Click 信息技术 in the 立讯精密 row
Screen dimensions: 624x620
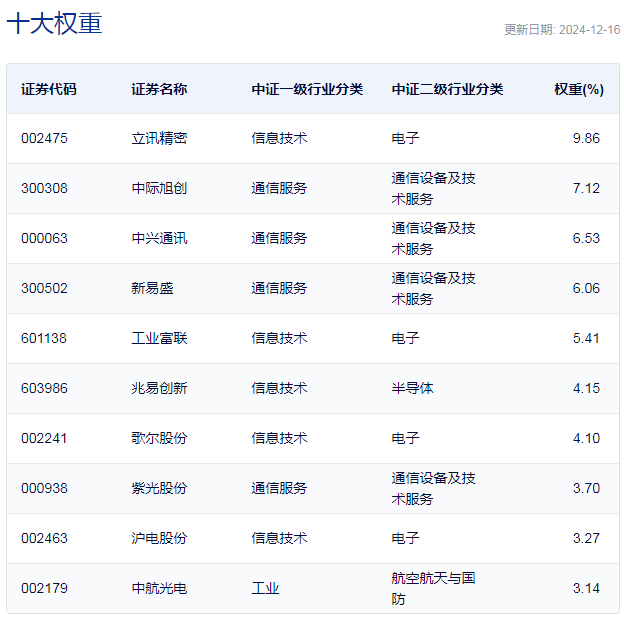[x=279, y=138]
